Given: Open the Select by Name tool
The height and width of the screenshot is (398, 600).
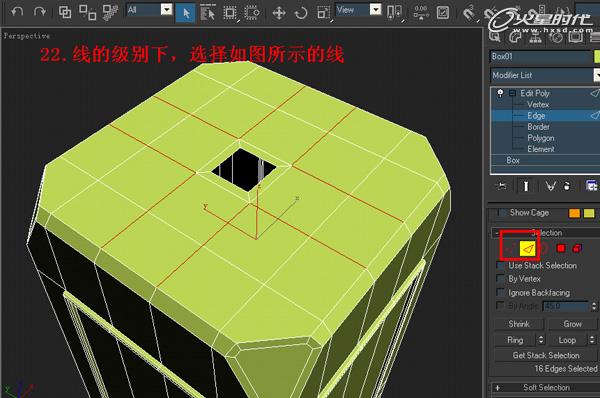Looking at the screenshot, I should pos(207,13).
